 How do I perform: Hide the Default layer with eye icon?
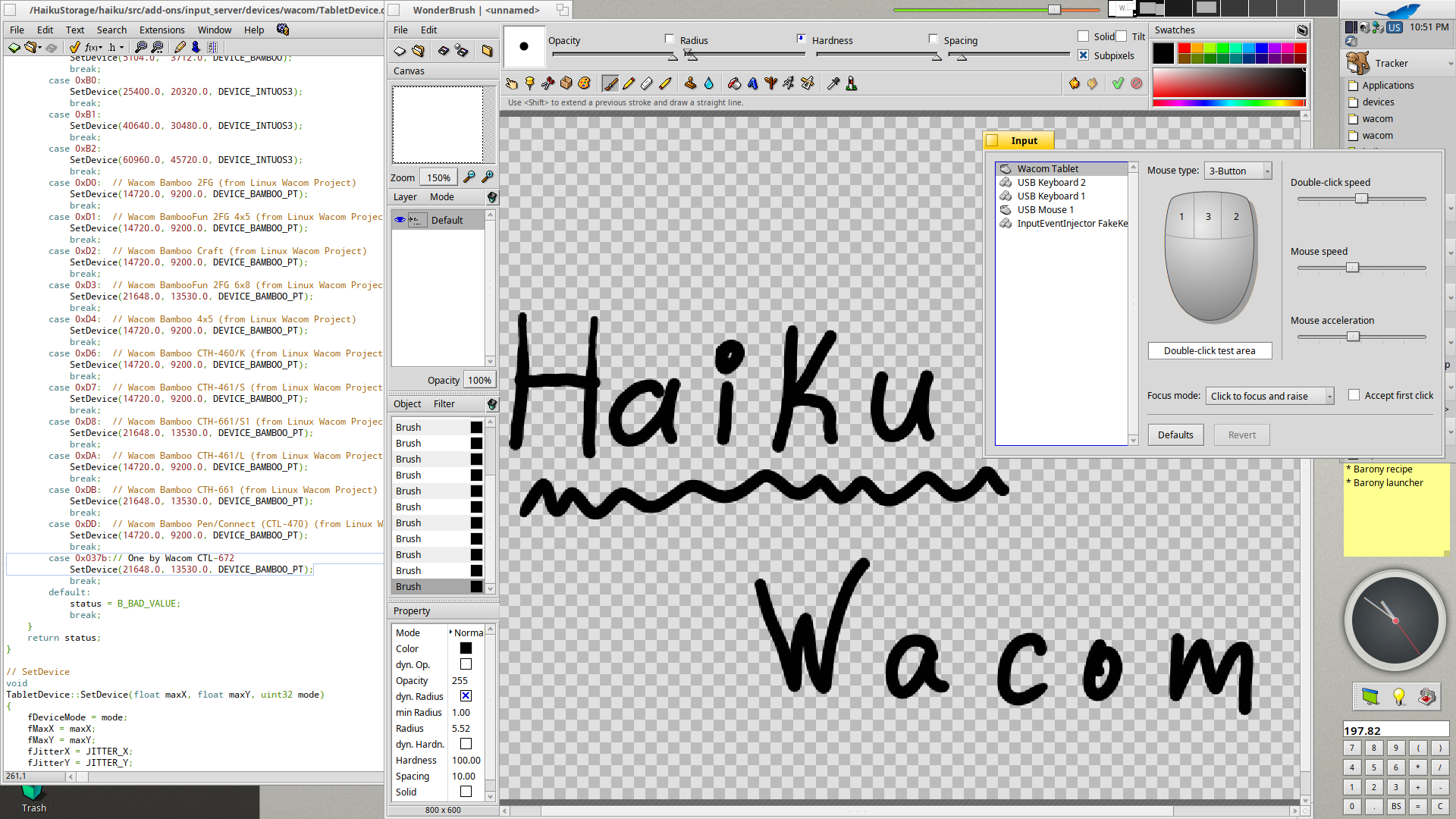coord(400,220)
